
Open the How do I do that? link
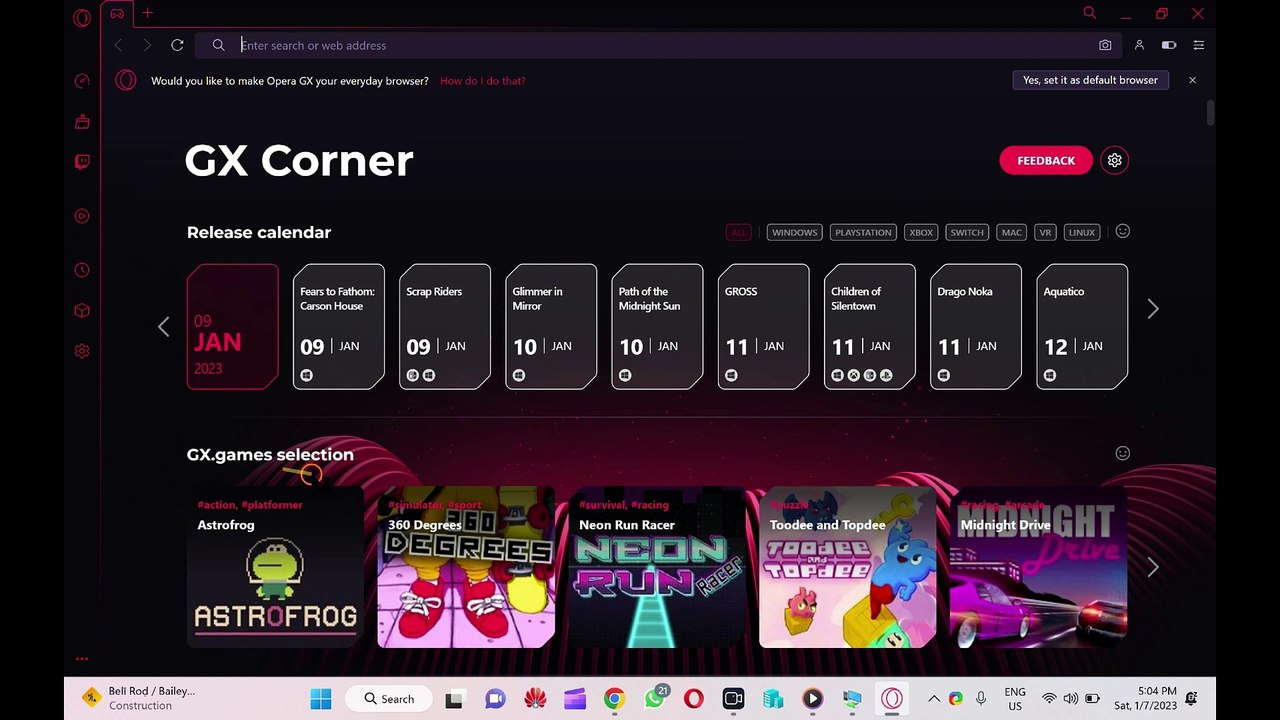click(483, 81)
